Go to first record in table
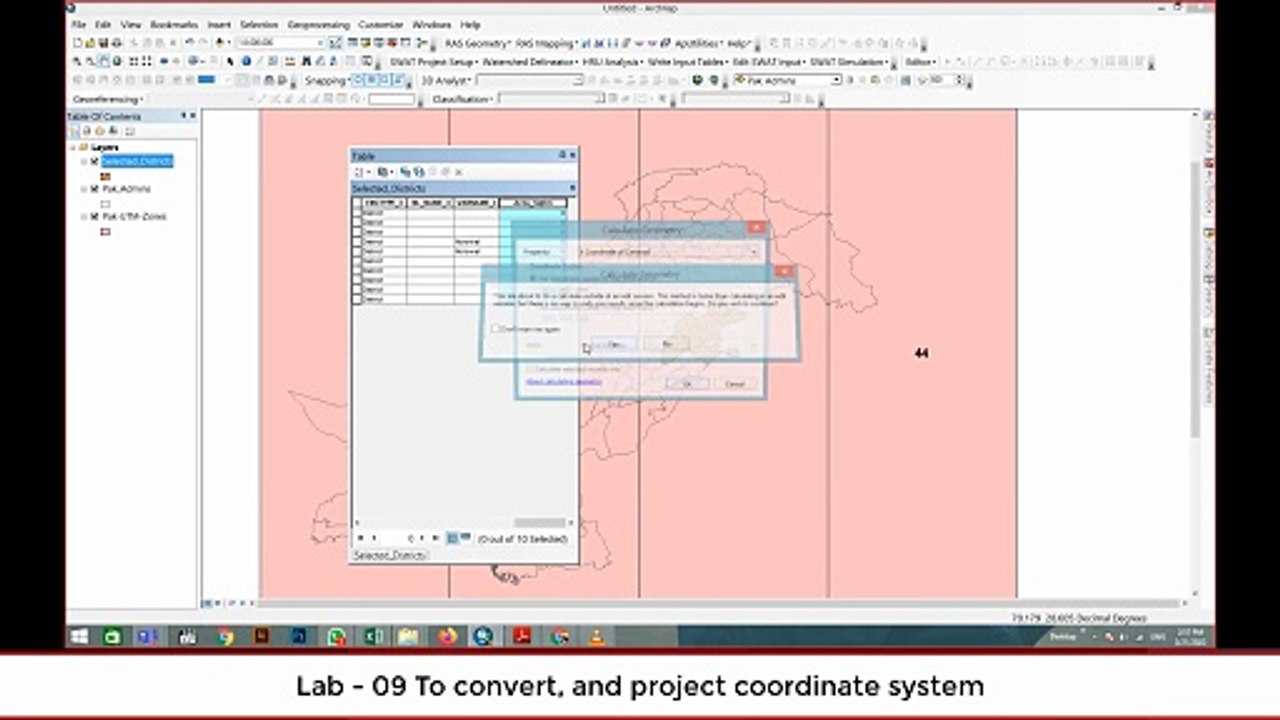Viewport: 1280px width, 720px height. click(360, 538)
